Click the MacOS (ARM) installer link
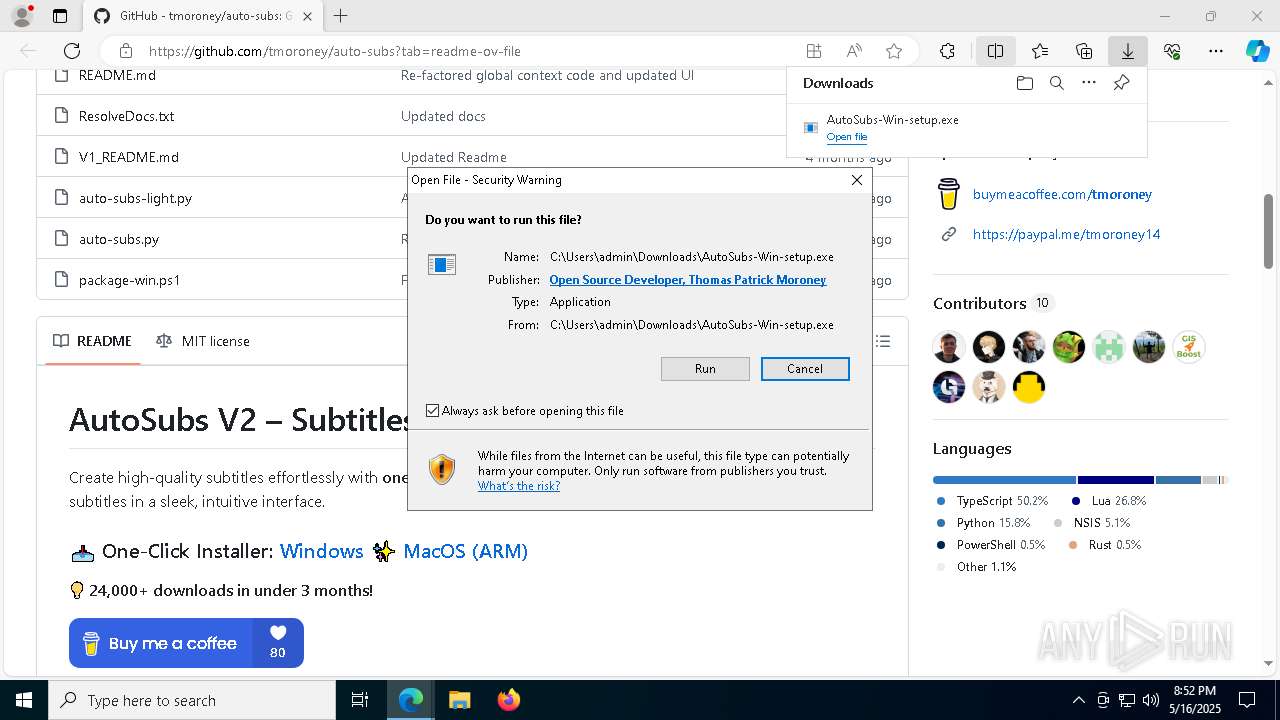 point(465,551)
